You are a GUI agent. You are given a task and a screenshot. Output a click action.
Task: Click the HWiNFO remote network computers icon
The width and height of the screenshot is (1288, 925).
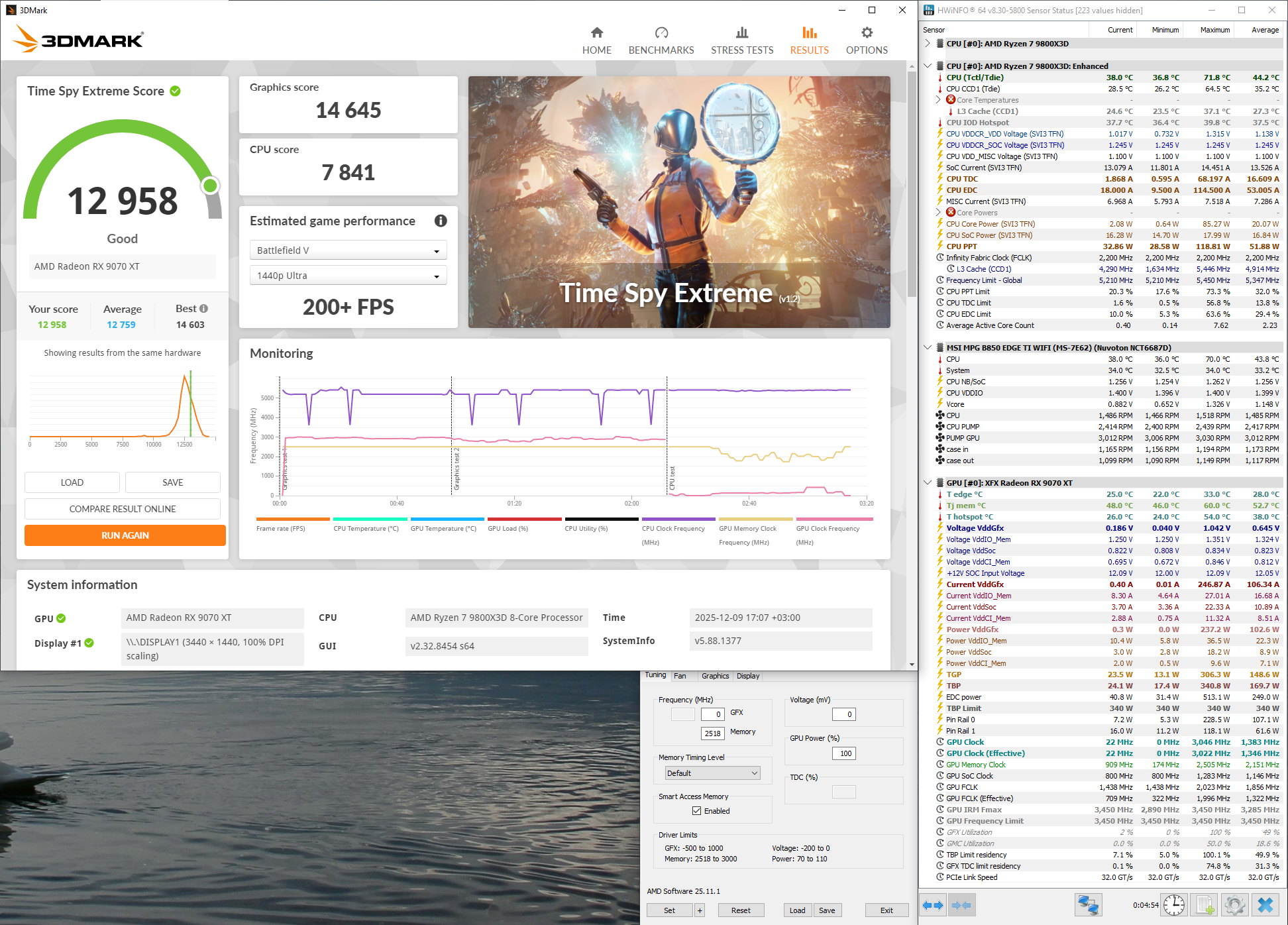point(1088,905)
